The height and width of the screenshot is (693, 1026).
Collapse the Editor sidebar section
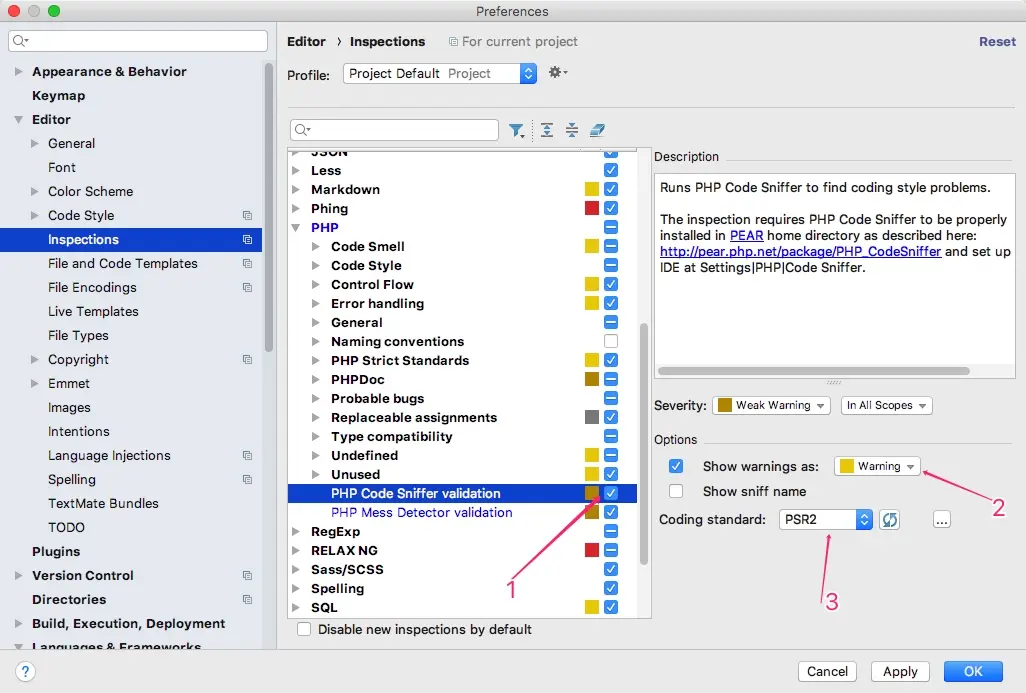tap(18, 119)
